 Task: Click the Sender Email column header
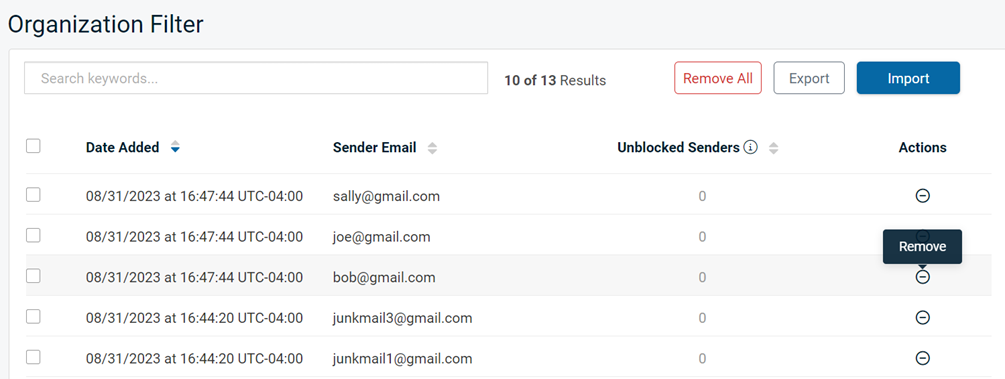(374, 147)
